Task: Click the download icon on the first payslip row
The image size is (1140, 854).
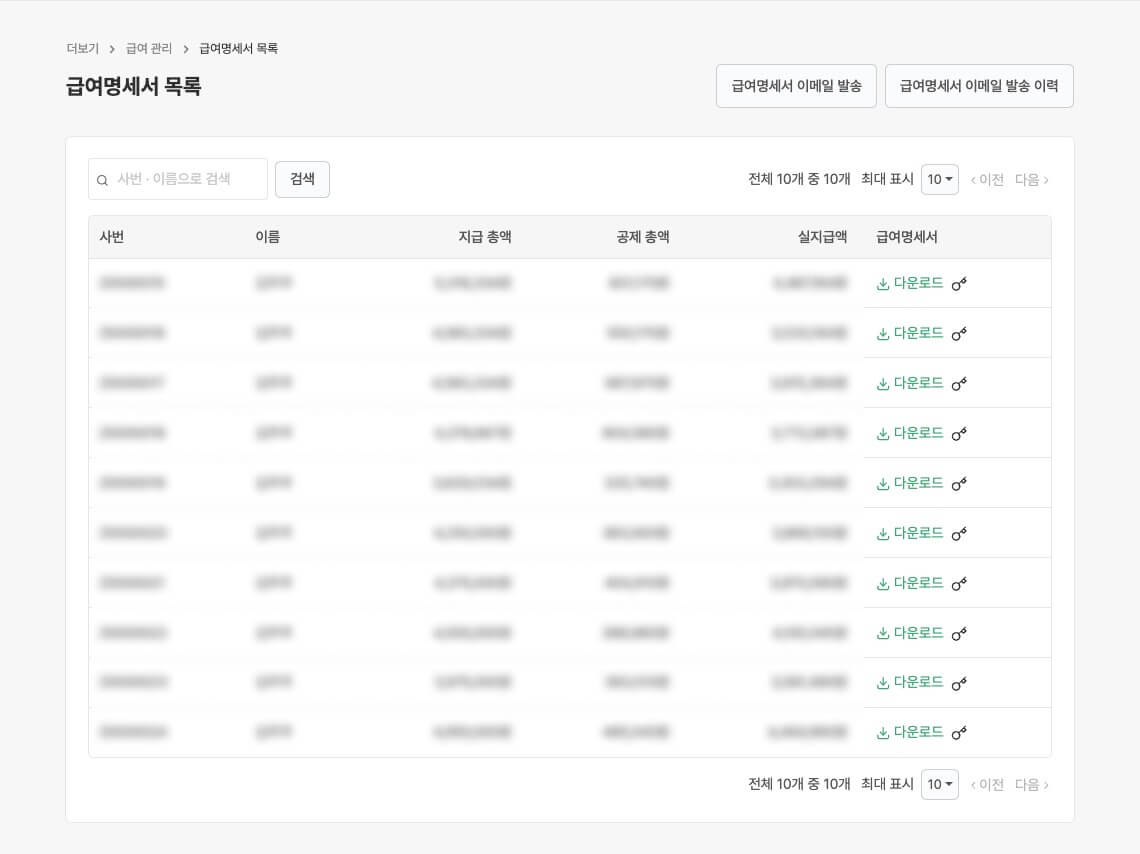Action: point(882,283)
